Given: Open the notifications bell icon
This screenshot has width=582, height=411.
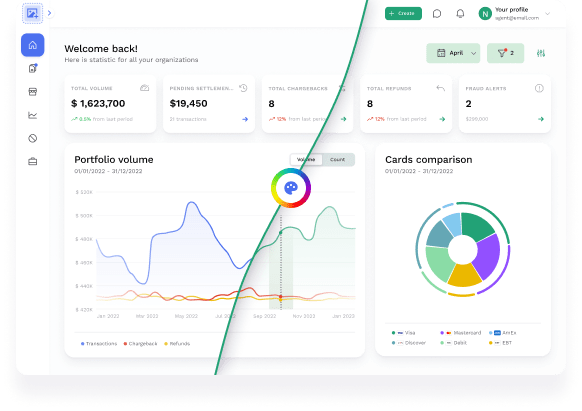Looking at the screenshot, I should (460, 14).
